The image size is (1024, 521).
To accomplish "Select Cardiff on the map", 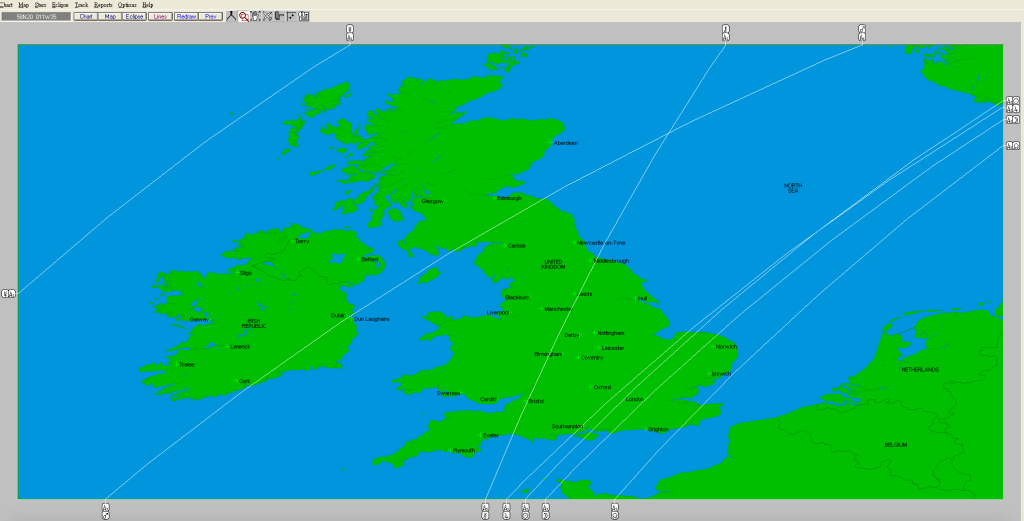I will pyautogui.click(x=488, y=400).
